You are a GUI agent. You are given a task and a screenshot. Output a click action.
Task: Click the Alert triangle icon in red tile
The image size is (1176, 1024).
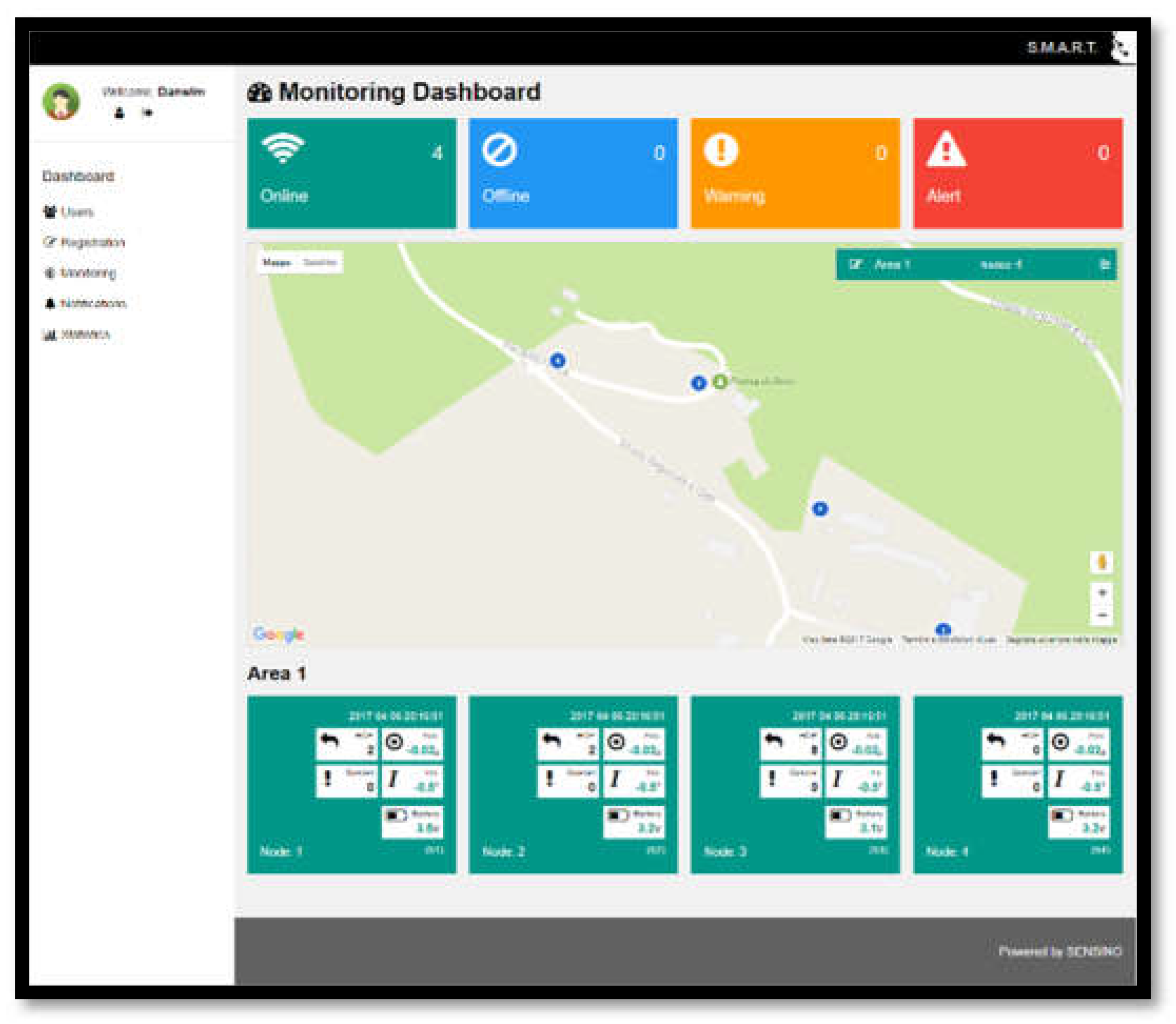click(x=945, y=150)
